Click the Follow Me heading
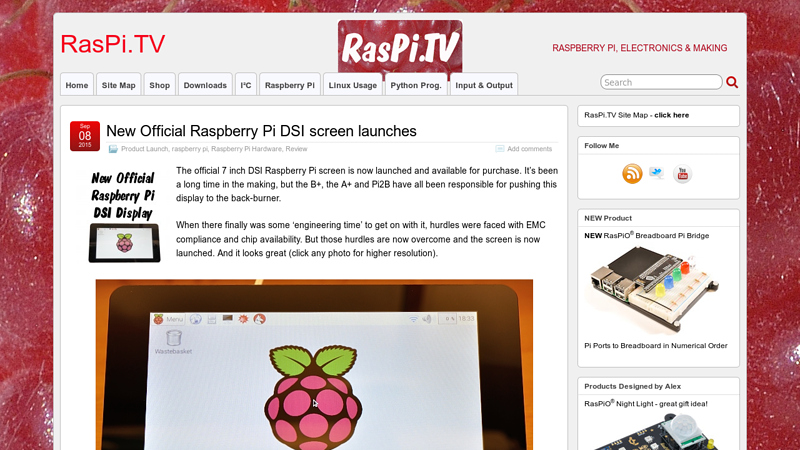This screenshot has height=450, width=800. tap(602, 145)
